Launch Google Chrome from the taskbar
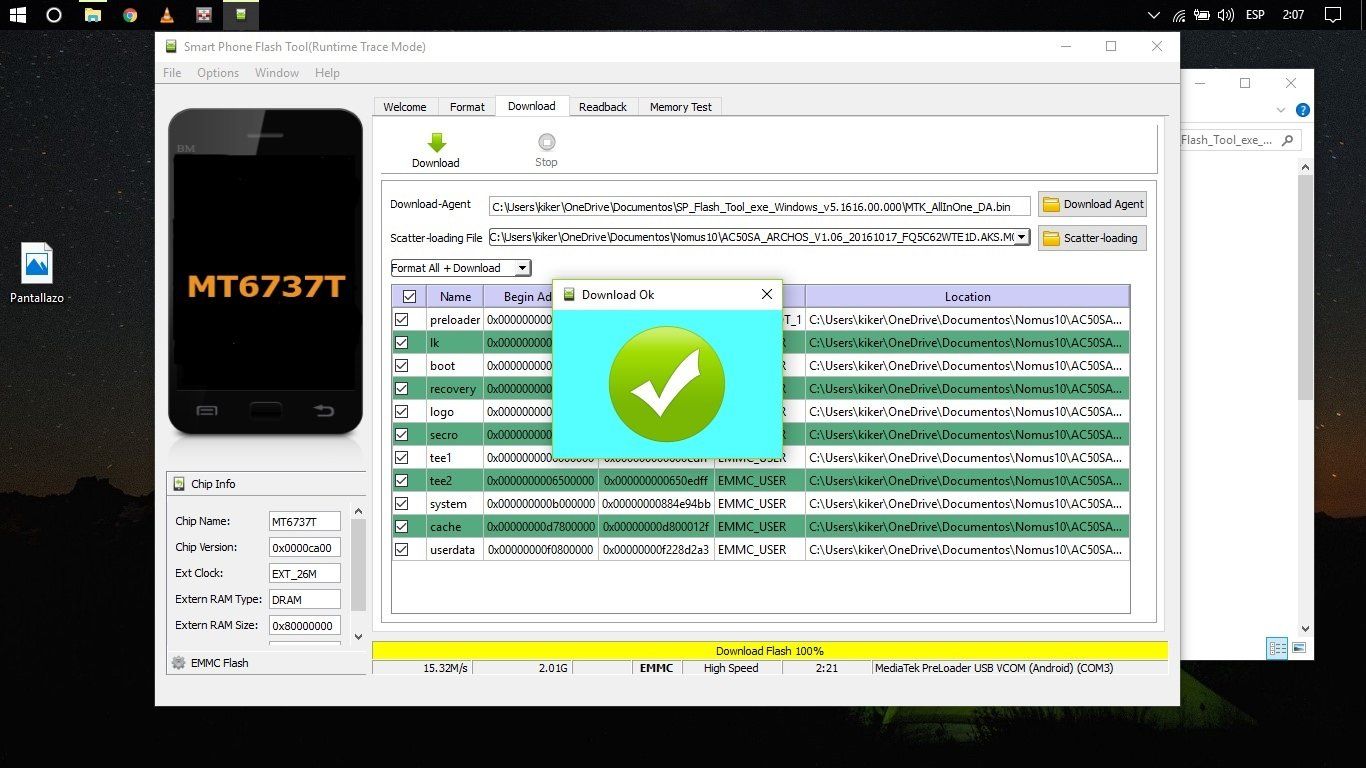1366x768 pixels. pyautogui.click(x=130, y=15)
